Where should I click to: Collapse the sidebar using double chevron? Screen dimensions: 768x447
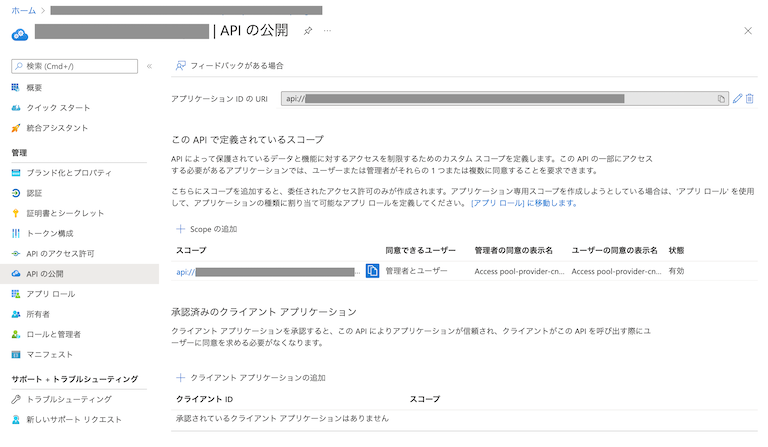(x=149, y=66)
